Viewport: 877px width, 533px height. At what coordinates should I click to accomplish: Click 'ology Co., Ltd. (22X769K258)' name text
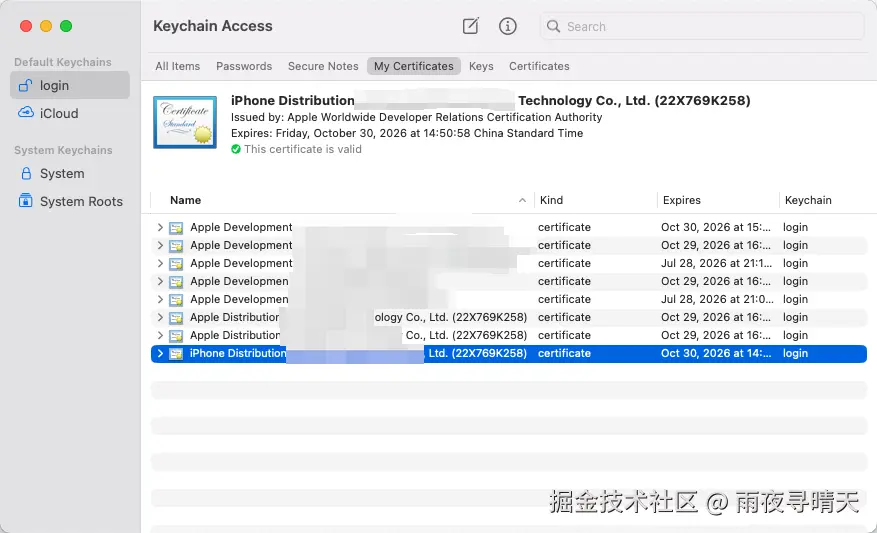[x=451, y=317]
